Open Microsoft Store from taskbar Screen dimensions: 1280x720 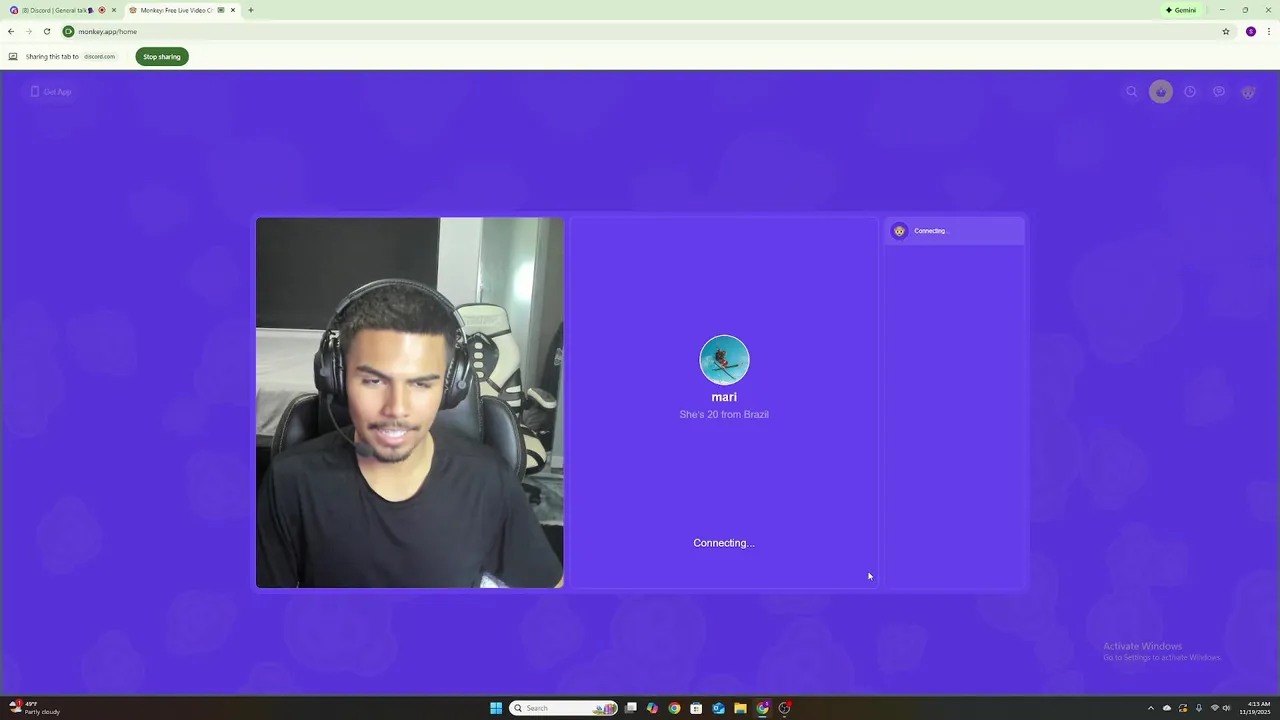696,708
